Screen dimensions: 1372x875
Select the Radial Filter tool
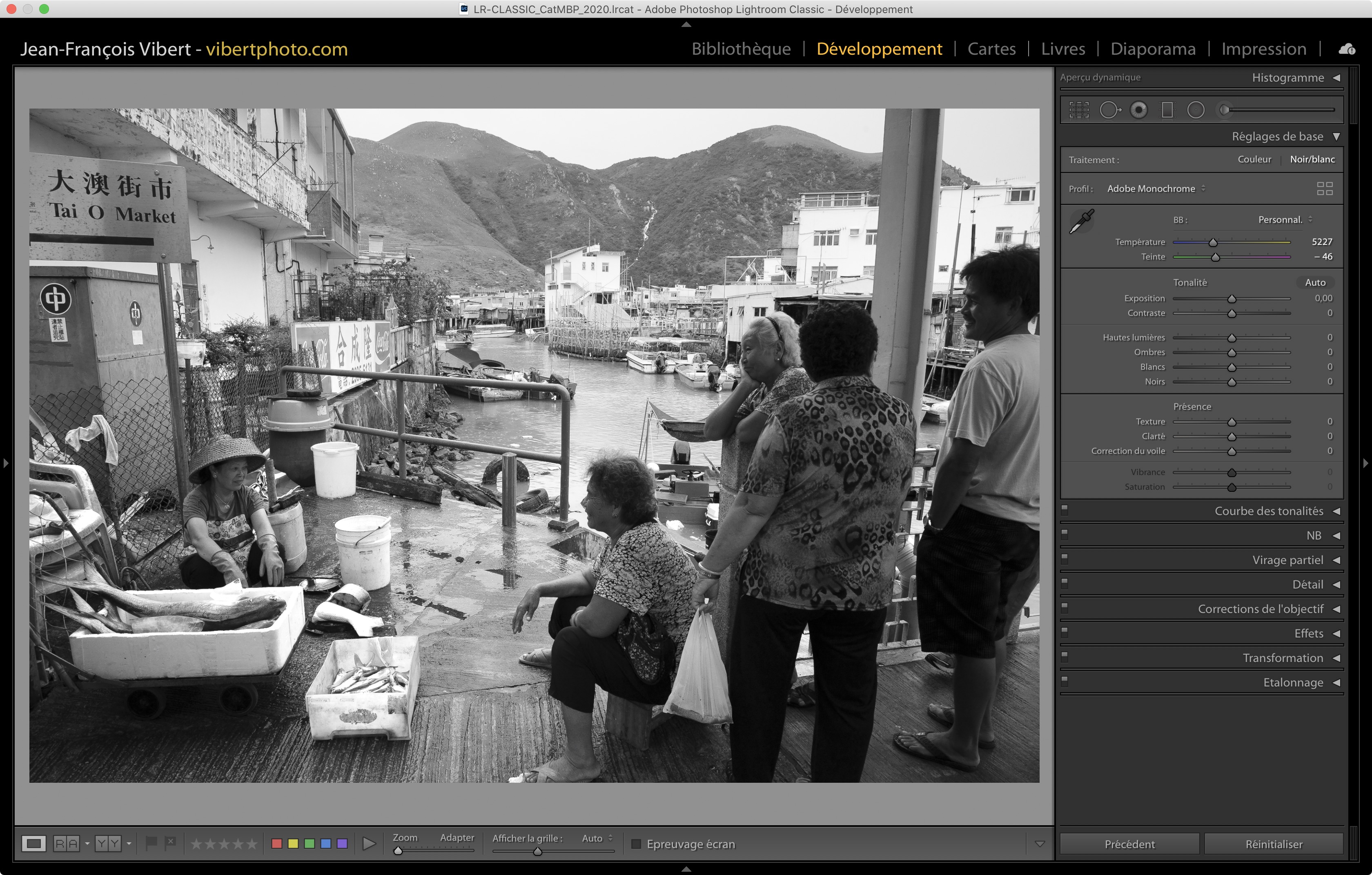pyautogui.click(x=1195, y=110)
